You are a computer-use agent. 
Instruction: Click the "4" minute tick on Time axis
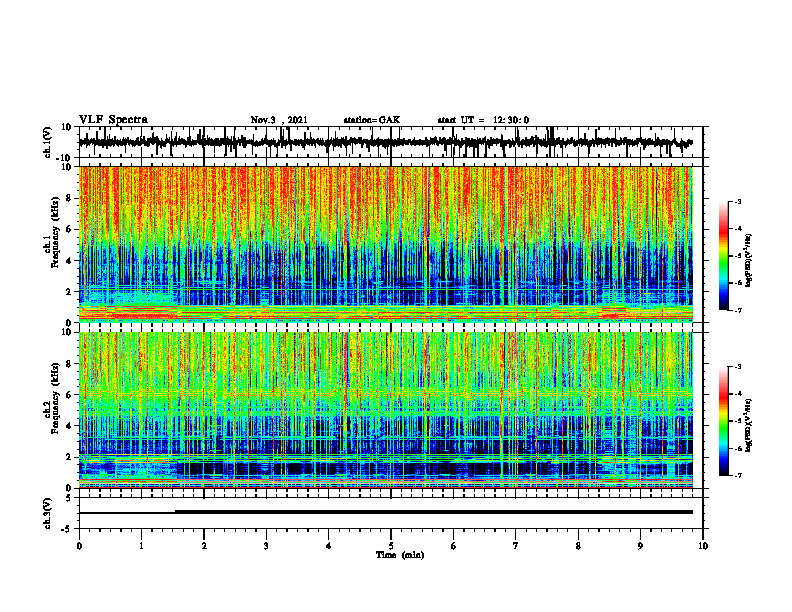point(329,546)
